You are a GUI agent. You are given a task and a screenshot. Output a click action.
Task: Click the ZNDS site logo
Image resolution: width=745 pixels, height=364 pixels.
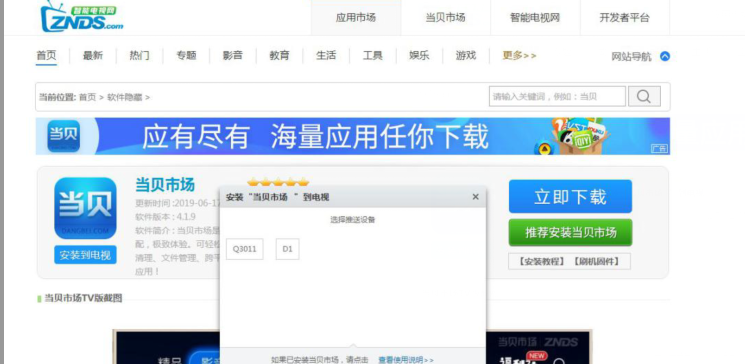(x=82, y=17)
